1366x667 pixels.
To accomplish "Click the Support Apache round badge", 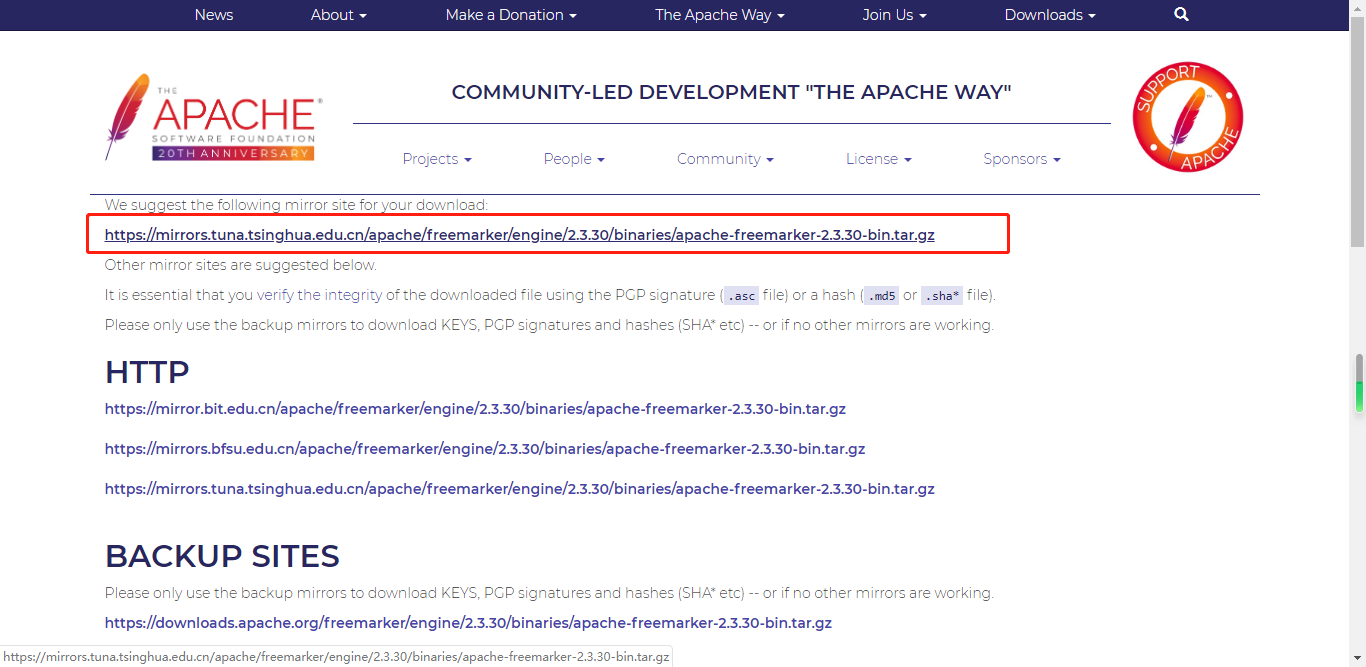I will click(x=1188, y=117).
